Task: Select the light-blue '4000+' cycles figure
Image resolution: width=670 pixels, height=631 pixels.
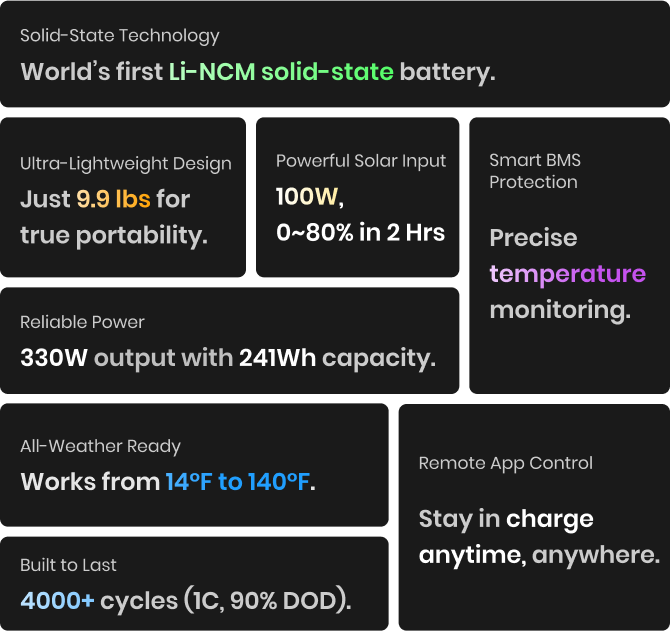Action: [57, 601]
